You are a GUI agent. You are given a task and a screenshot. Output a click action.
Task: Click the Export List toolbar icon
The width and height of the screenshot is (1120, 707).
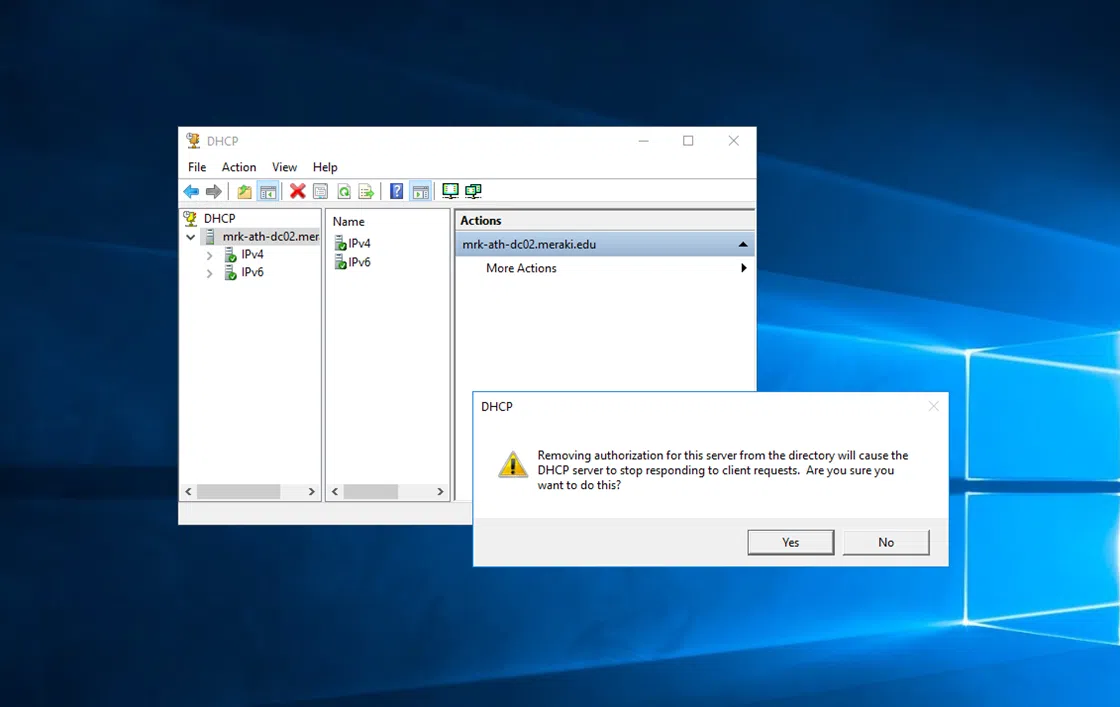pos(366,191)
